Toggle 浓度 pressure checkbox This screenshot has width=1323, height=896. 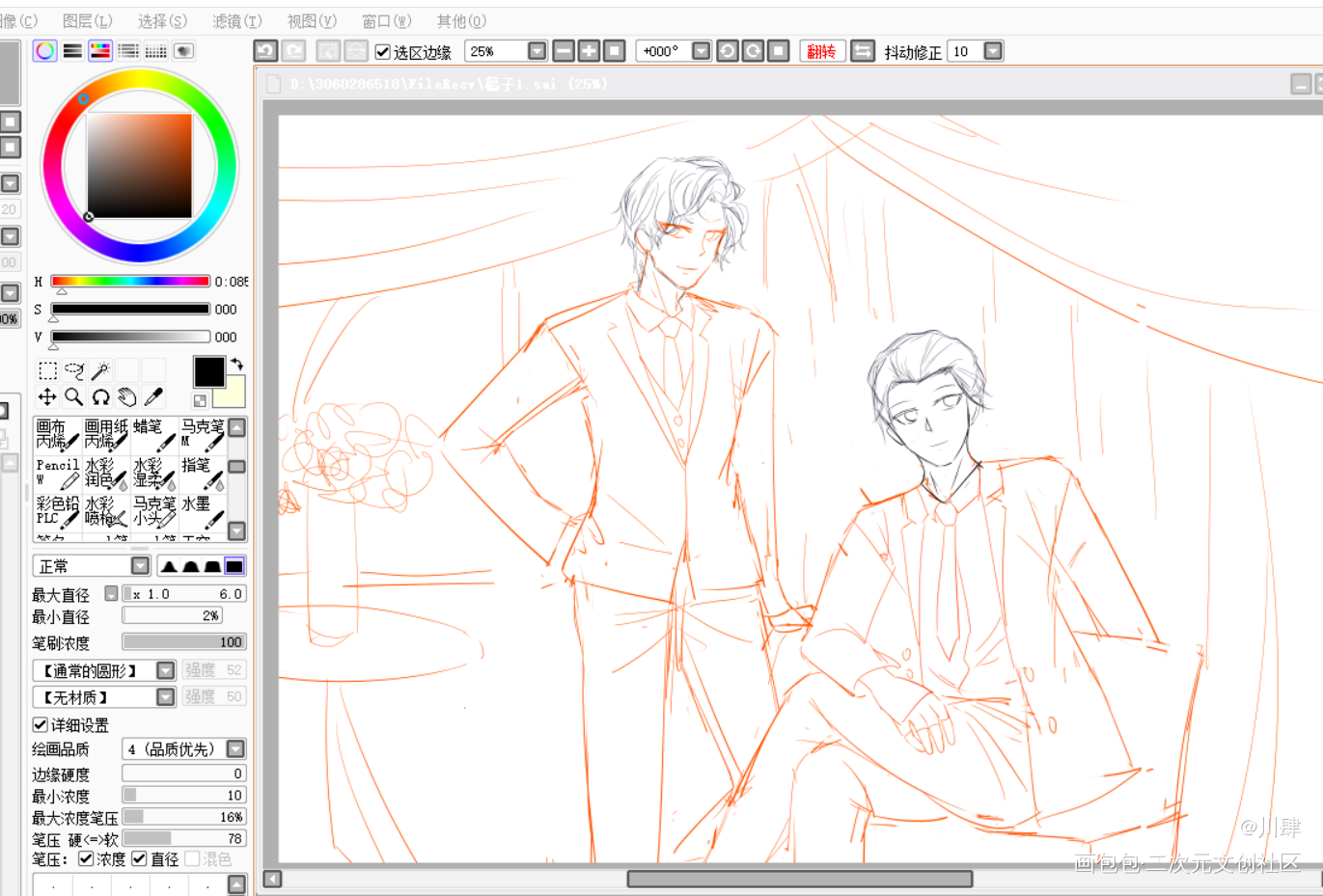[87, 858]
